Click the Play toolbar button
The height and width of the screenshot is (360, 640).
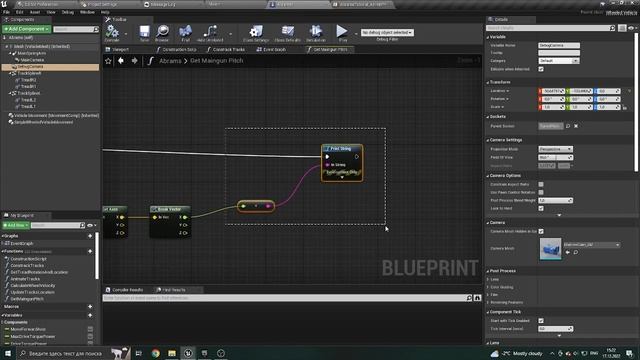[342, 31]
